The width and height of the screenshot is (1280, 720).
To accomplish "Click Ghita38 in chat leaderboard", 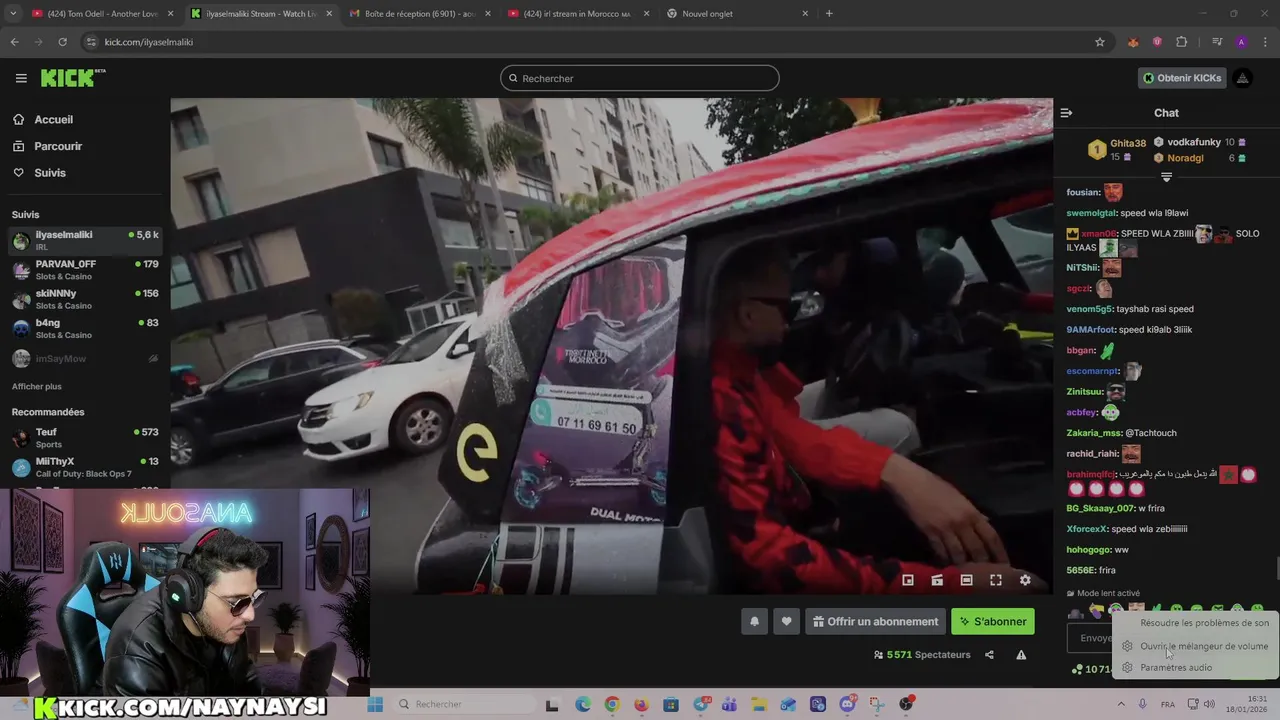I will [1128, 143].
